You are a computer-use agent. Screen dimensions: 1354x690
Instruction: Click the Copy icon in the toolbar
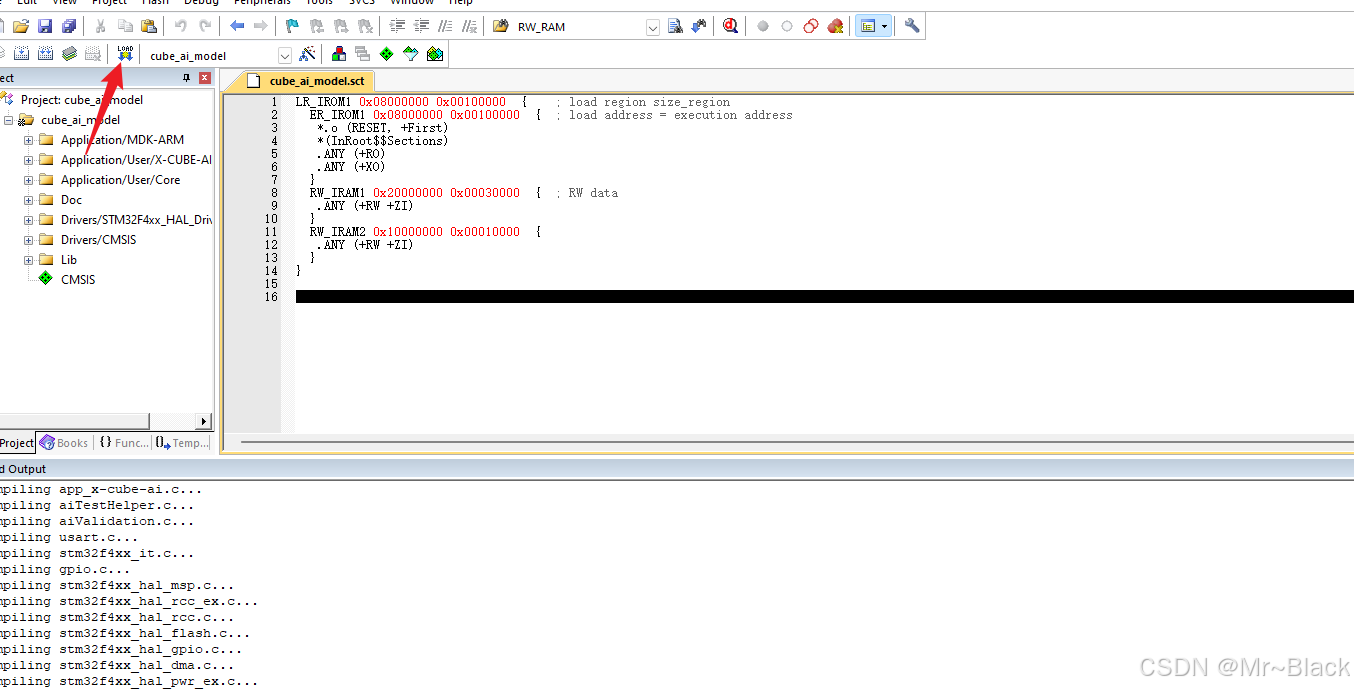point(125,26)
